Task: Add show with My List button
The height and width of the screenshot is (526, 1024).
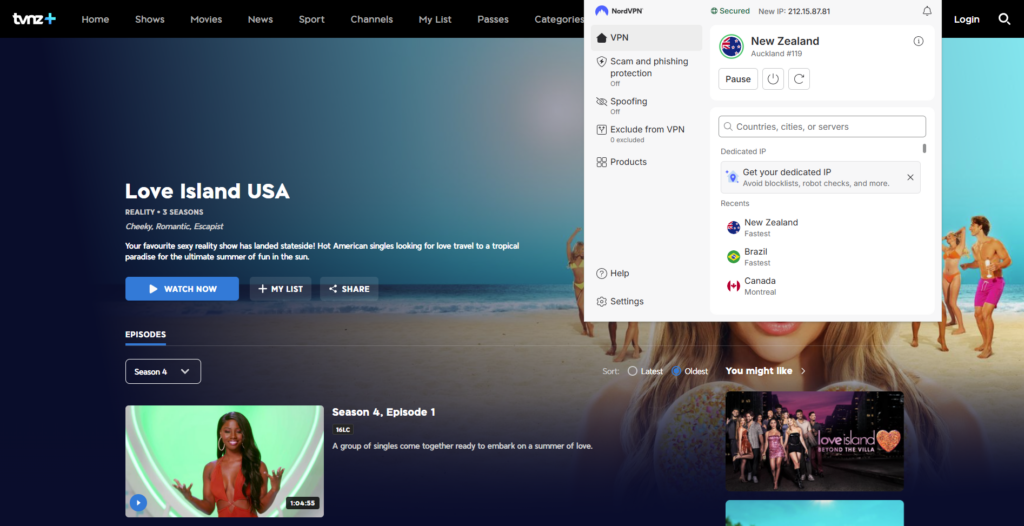Action: [x=280, y=289]
